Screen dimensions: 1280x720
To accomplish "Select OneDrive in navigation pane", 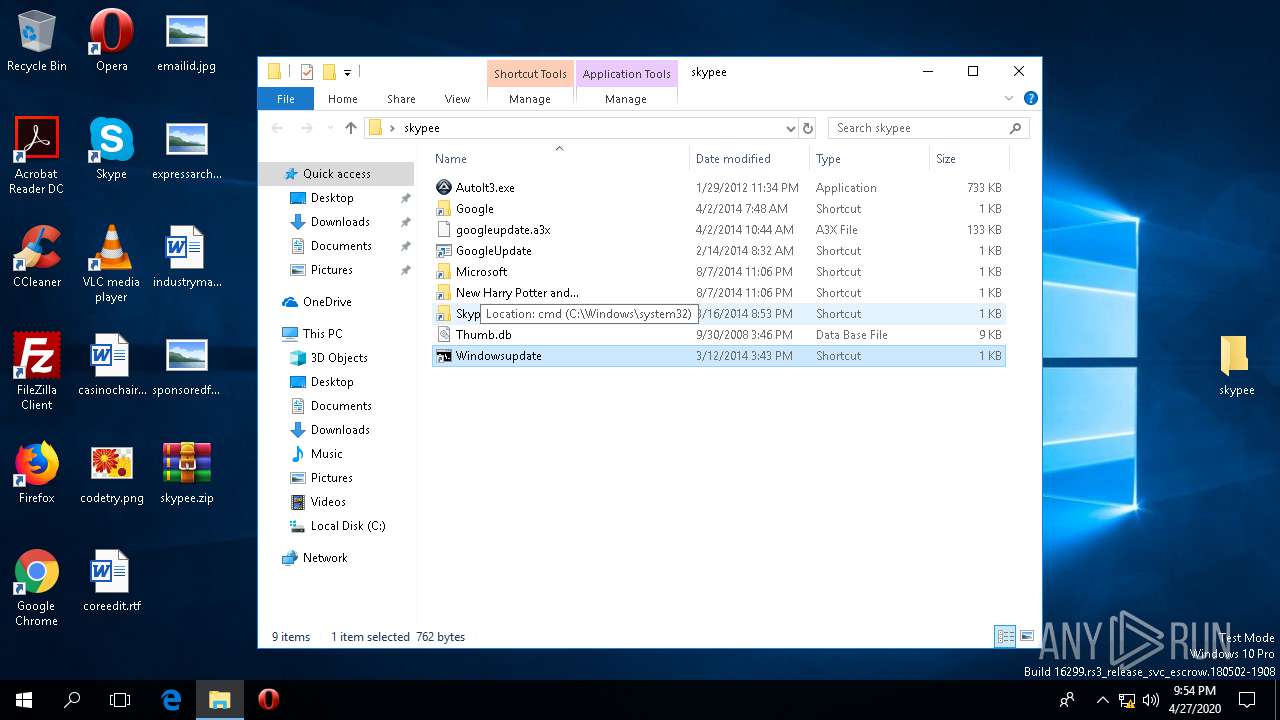I will coord(327,302).
